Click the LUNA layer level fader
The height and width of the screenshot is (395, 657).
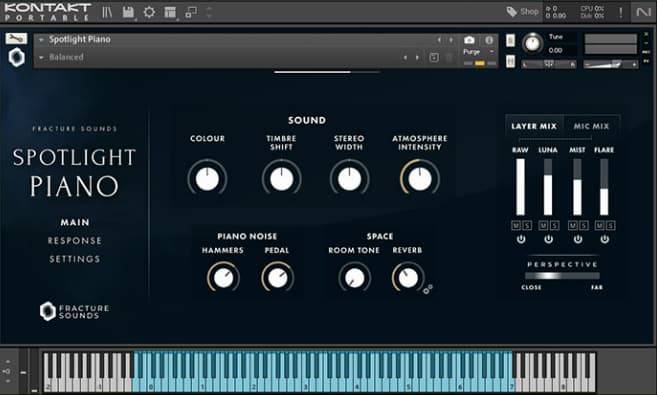(x=548, y=187)
